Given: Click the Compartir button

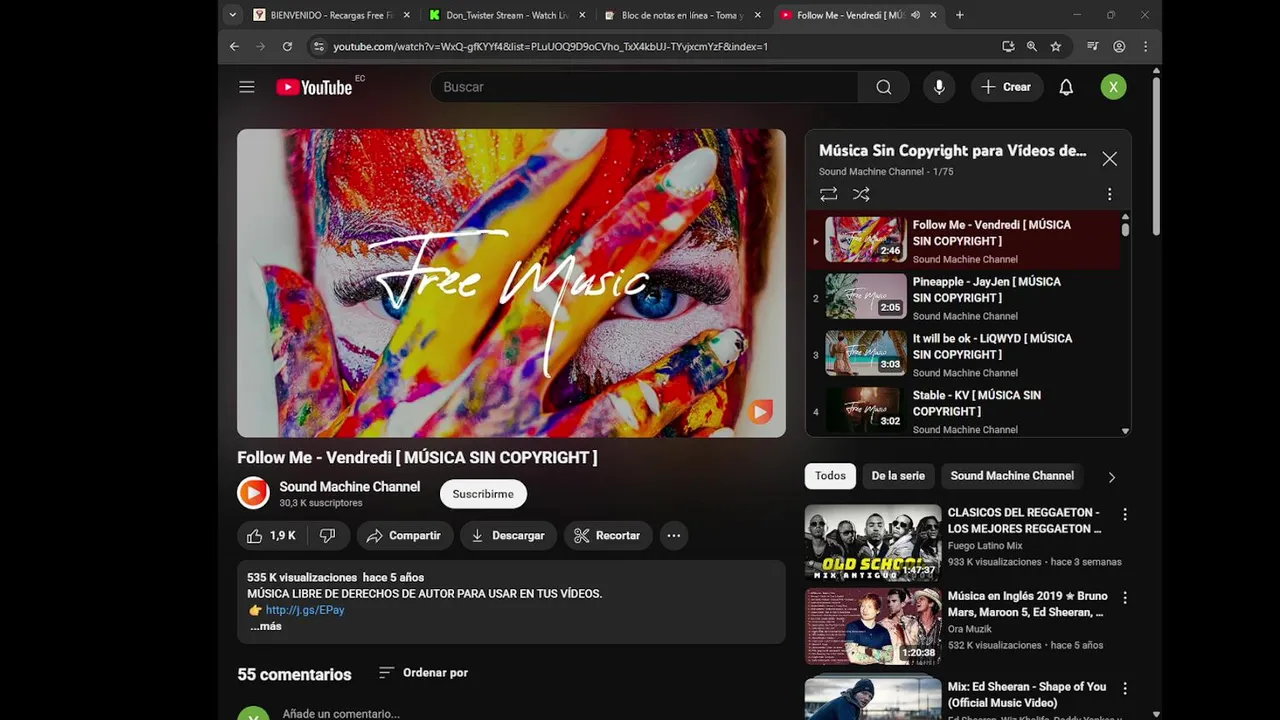Looking at the screenshot, I should pyautogui.click(x=404, y=536).
